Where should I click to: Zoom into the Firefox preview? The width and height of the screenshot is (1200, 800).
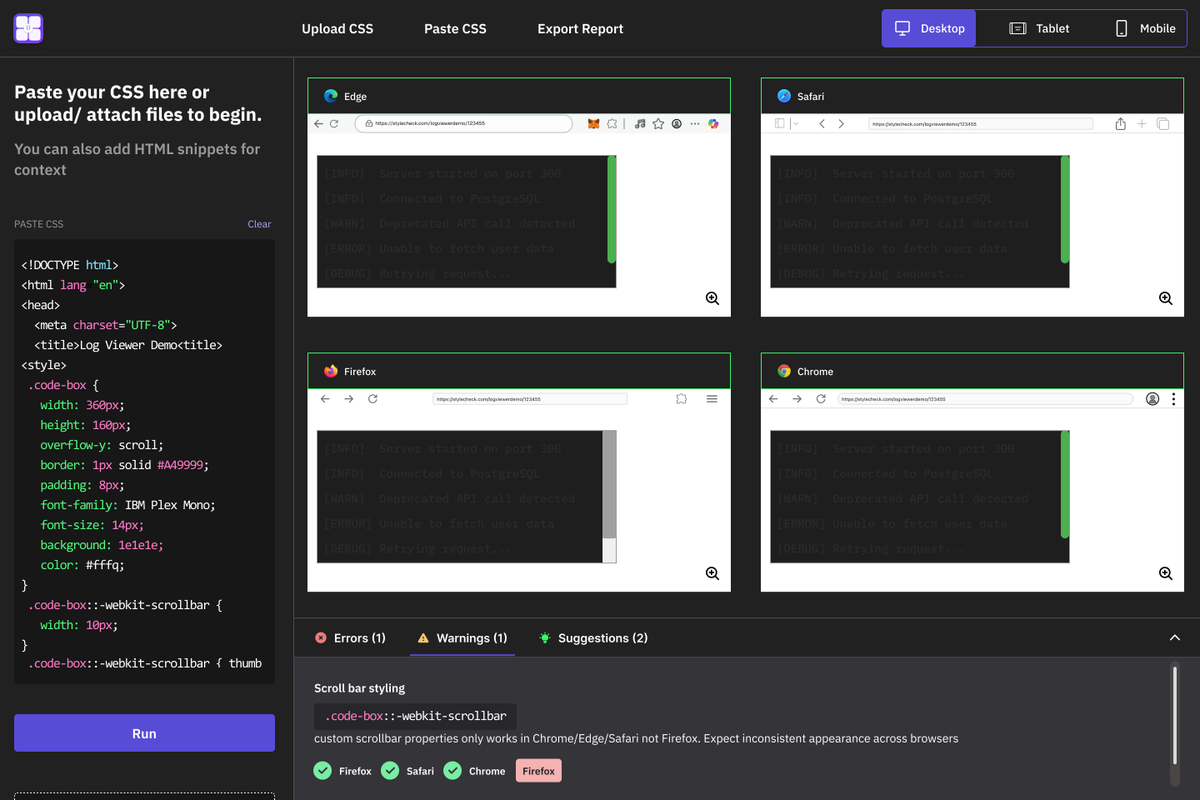712,573
